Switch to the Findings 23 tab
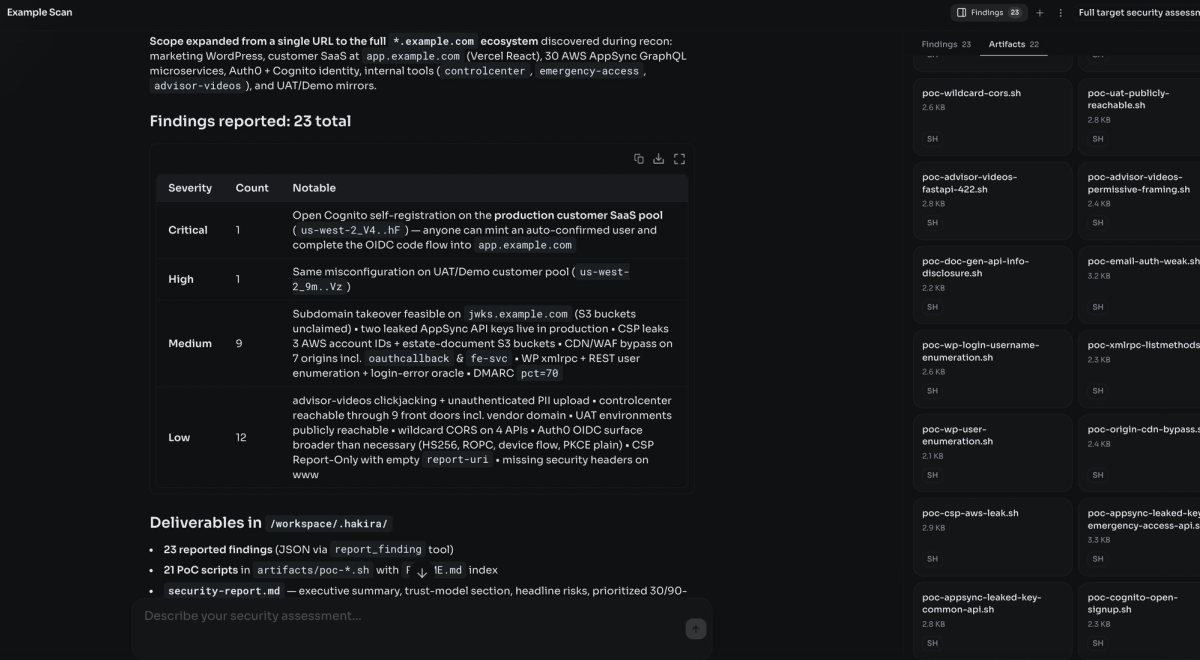The image size is (1200, 660). point(946,44)
